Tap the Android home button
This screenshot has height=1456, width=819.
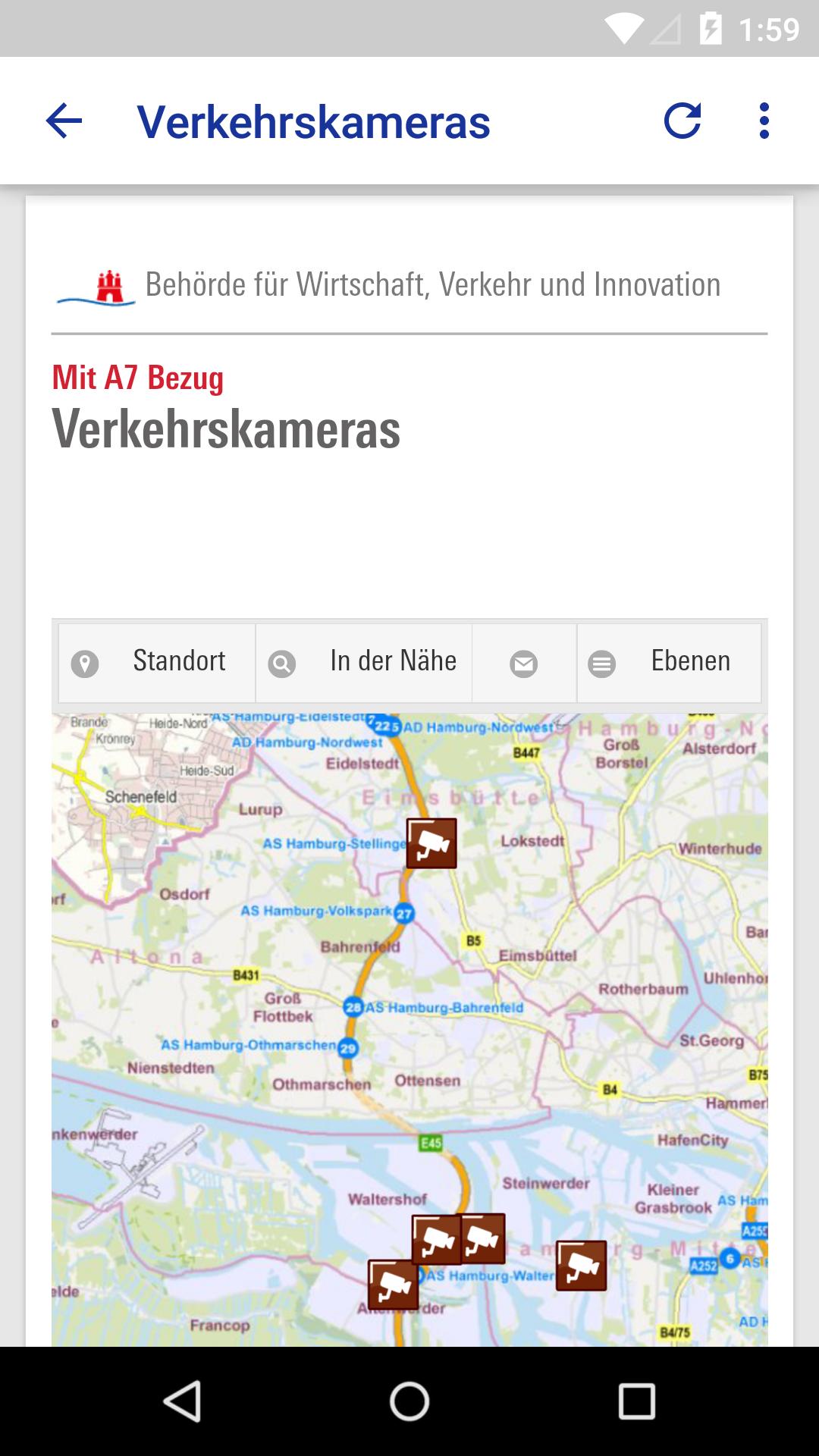click(x=409, y=1401)
